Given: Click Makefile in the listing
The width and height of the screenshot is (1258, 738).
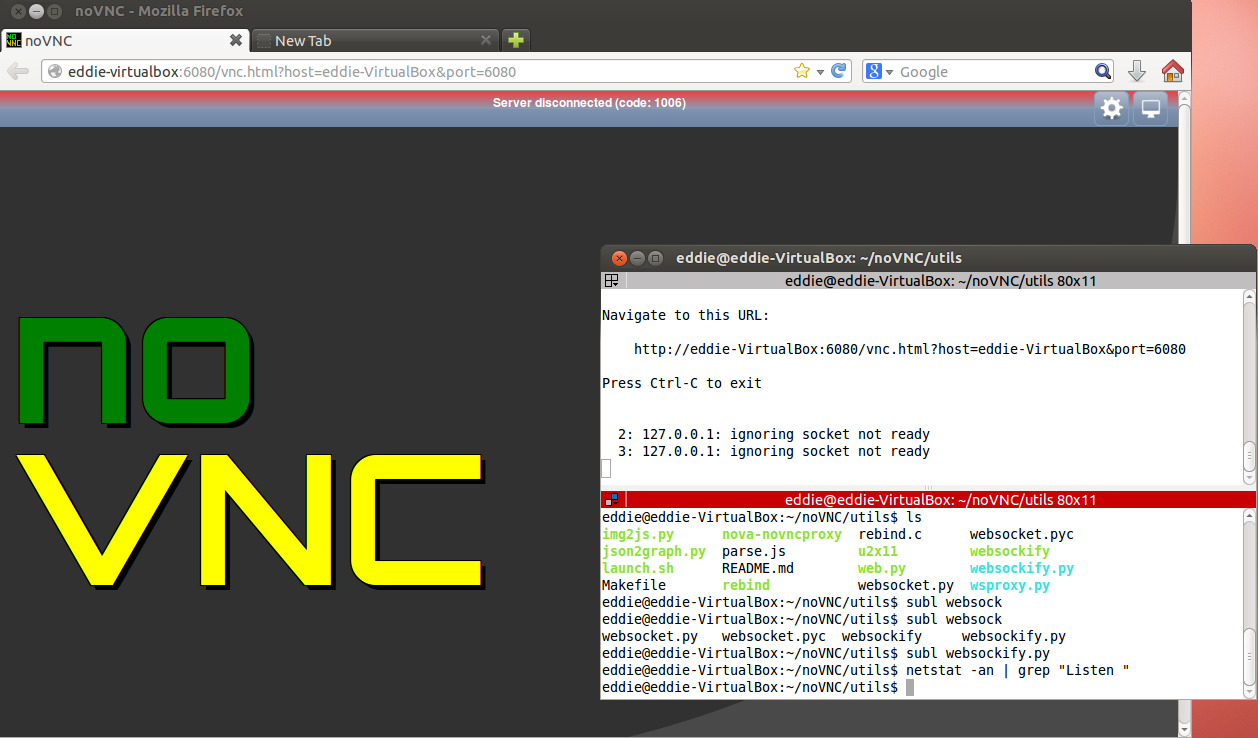Looking at the screenshot, I should pyautogui.click(x=634, y=585).
